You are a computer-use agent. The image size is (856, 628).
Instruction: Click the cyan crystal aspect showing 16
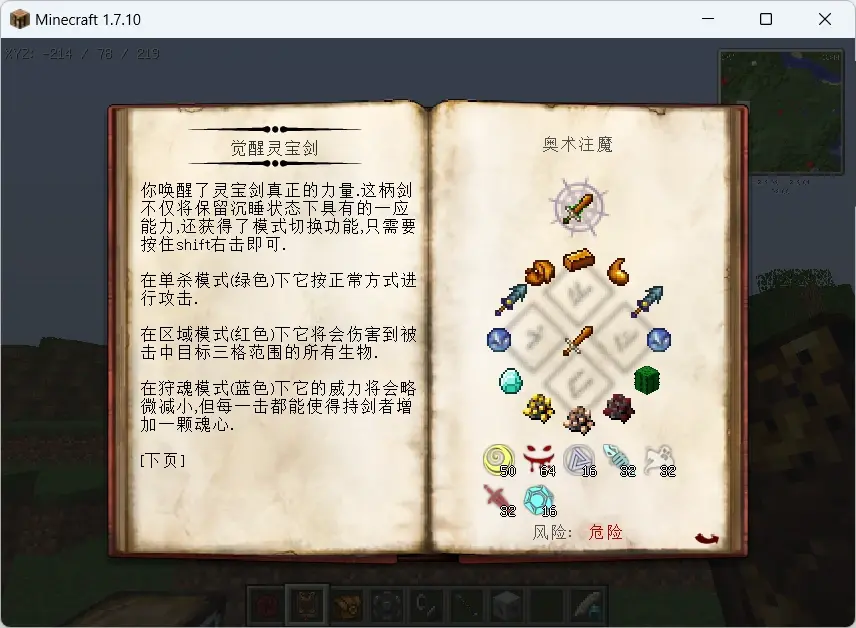click(538, 499)
